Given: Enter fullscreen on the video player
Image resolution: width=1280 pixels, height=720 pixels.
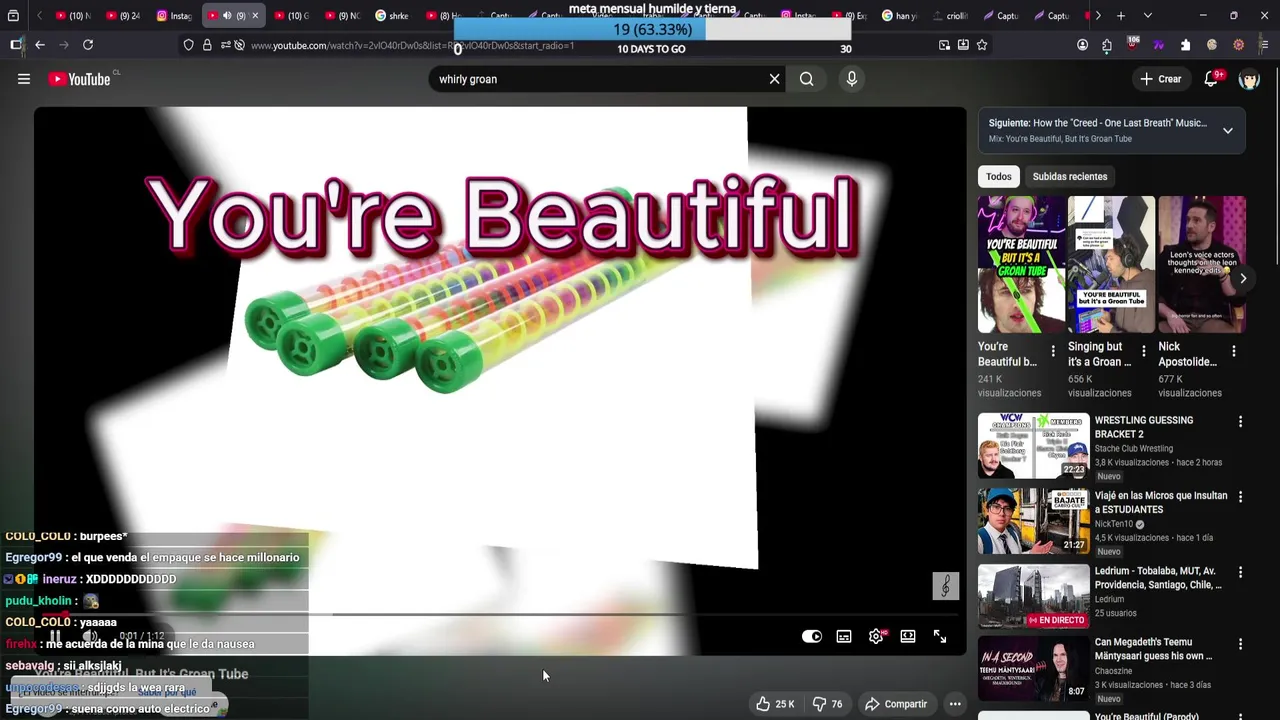Looking at the screenshot, I should (940, 636).
